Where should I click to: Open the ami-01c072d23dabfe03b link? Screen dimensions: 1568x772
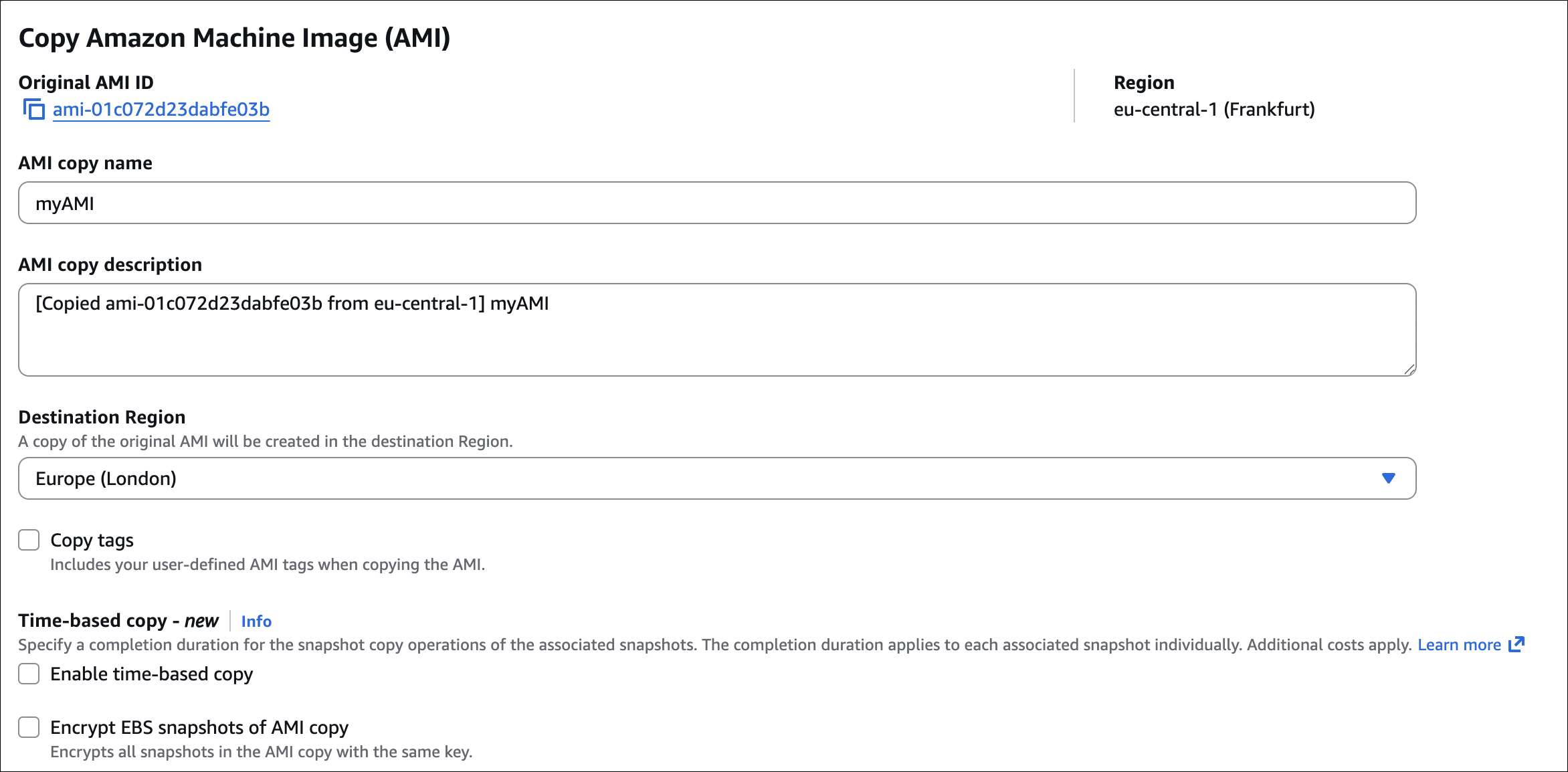tap(161, 109)
